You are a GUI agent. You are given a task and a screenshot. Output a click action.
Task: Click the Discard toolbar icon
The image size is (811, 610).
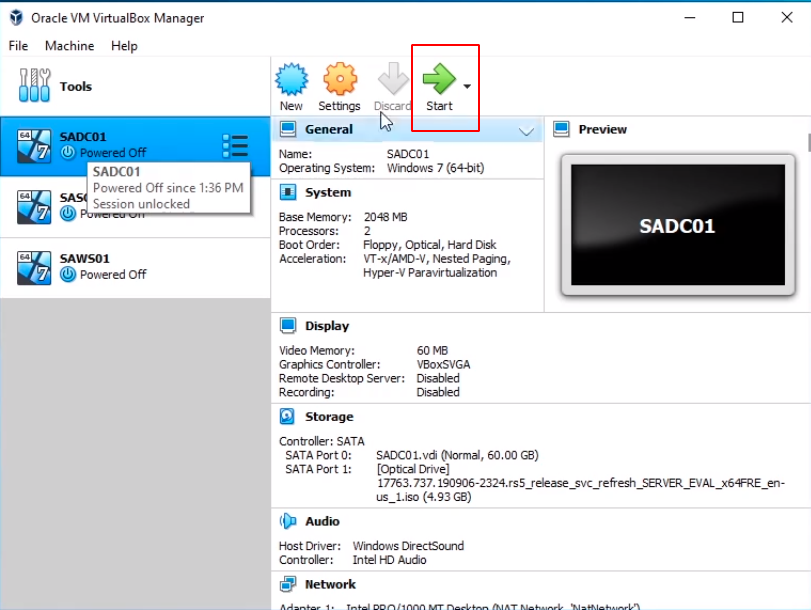pos(392,80)
